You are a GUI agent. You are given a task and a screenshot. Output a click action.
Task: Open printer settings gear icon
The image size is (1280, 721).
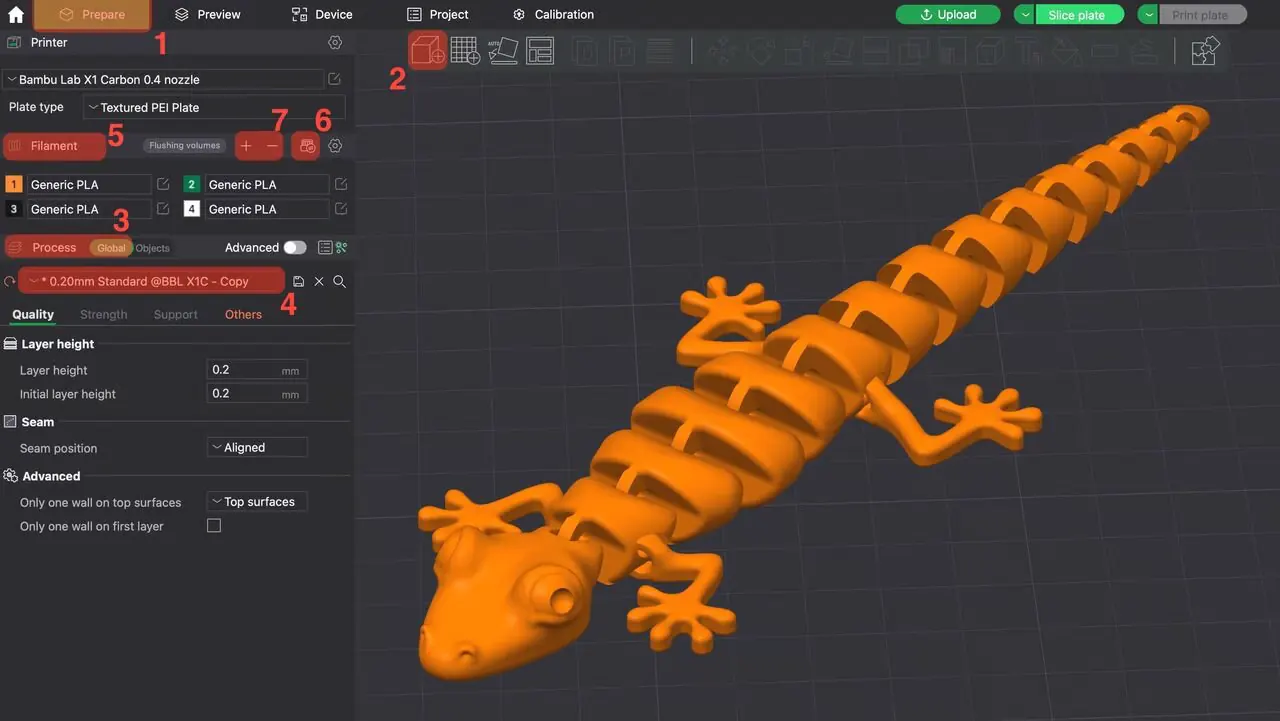(x=335, y=43)
